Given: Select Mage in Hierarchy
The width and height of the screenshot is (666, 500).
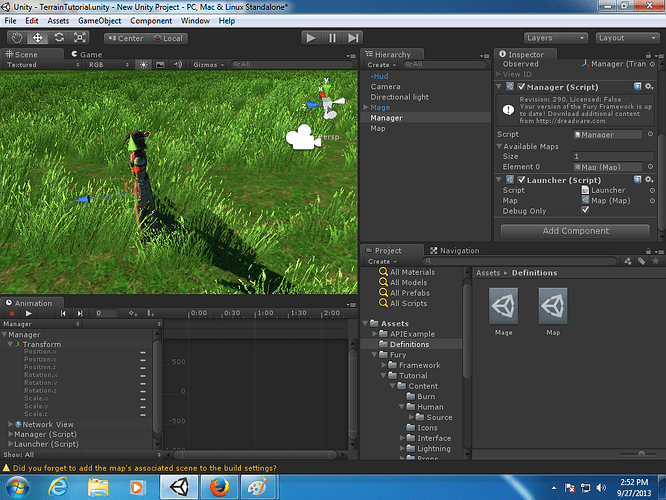Looking at the screenshot, I should (x=380, y=107).
